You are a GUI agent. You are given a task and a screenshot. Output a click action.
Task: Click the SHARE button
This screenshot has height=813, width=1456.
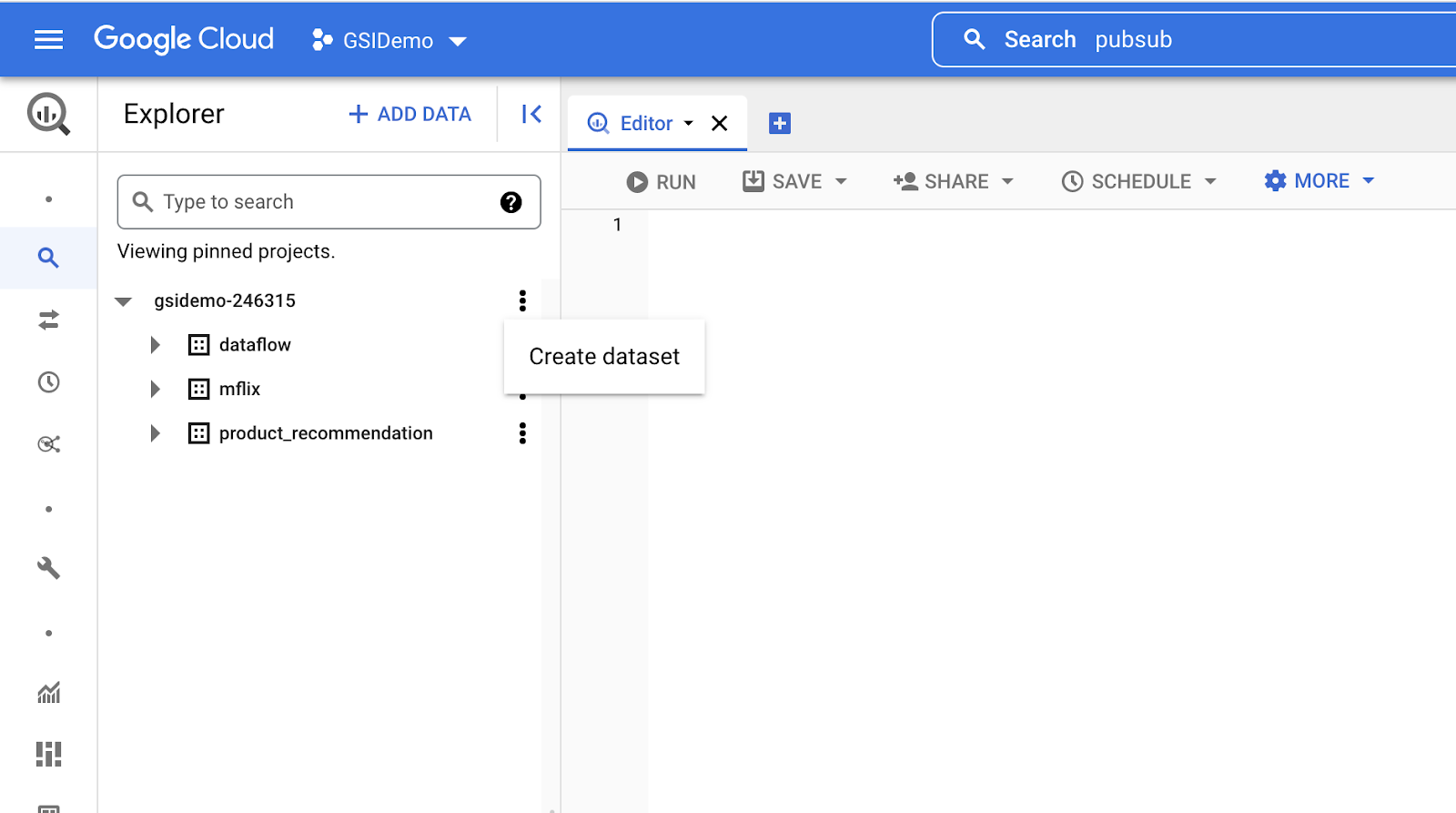tap(941, 181)
